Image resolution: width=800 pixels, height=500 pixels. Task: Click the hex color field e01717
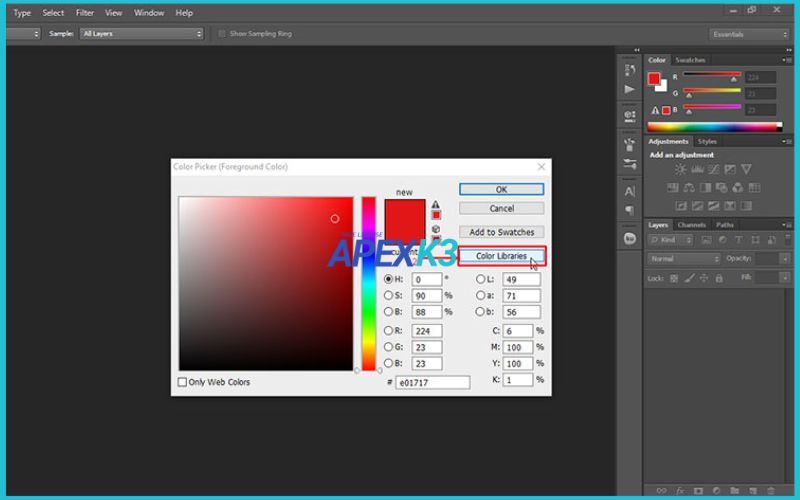[x=433, y=383]
